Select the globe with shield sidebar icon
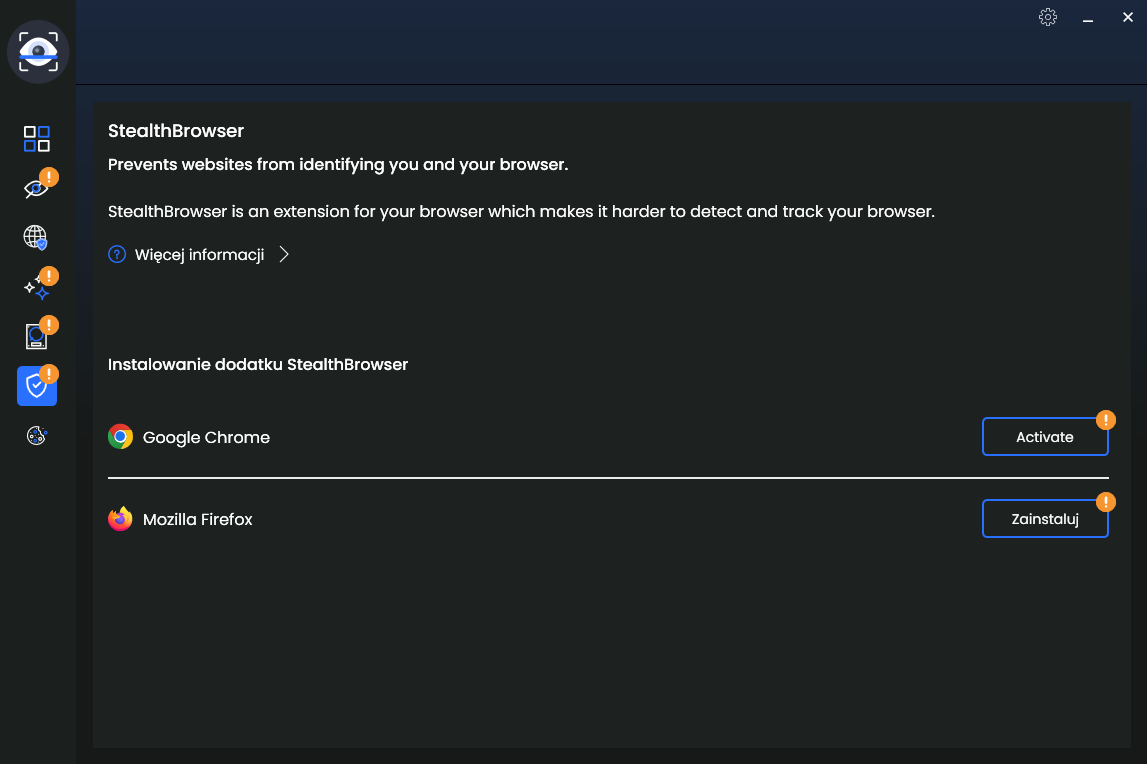This screenshot has height=764, width=1147. click(x=37, y=237)
